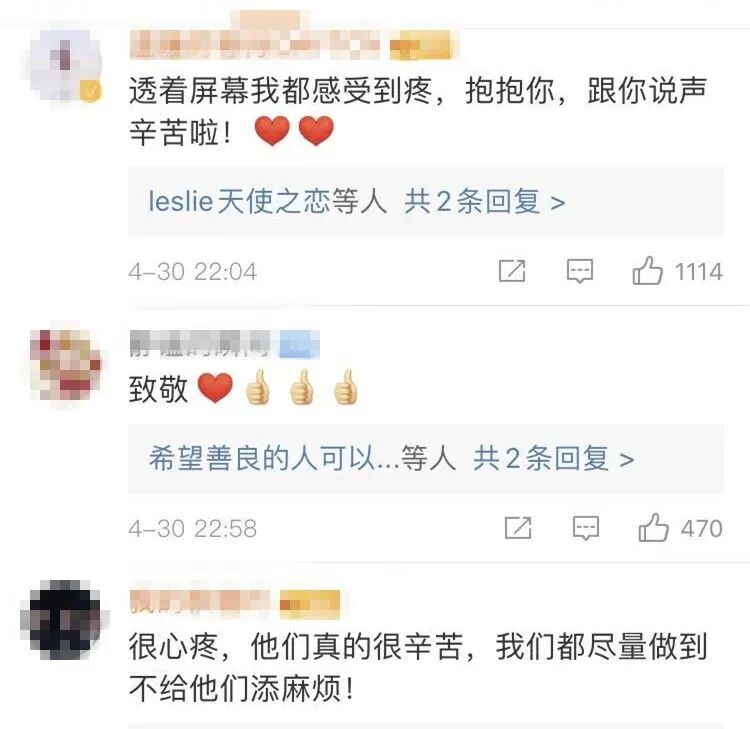Image resolution: width=750 pixels, height=729 pixels.
Task: Open the third commenter's blurred username
Action: click(x=199, y=602)
